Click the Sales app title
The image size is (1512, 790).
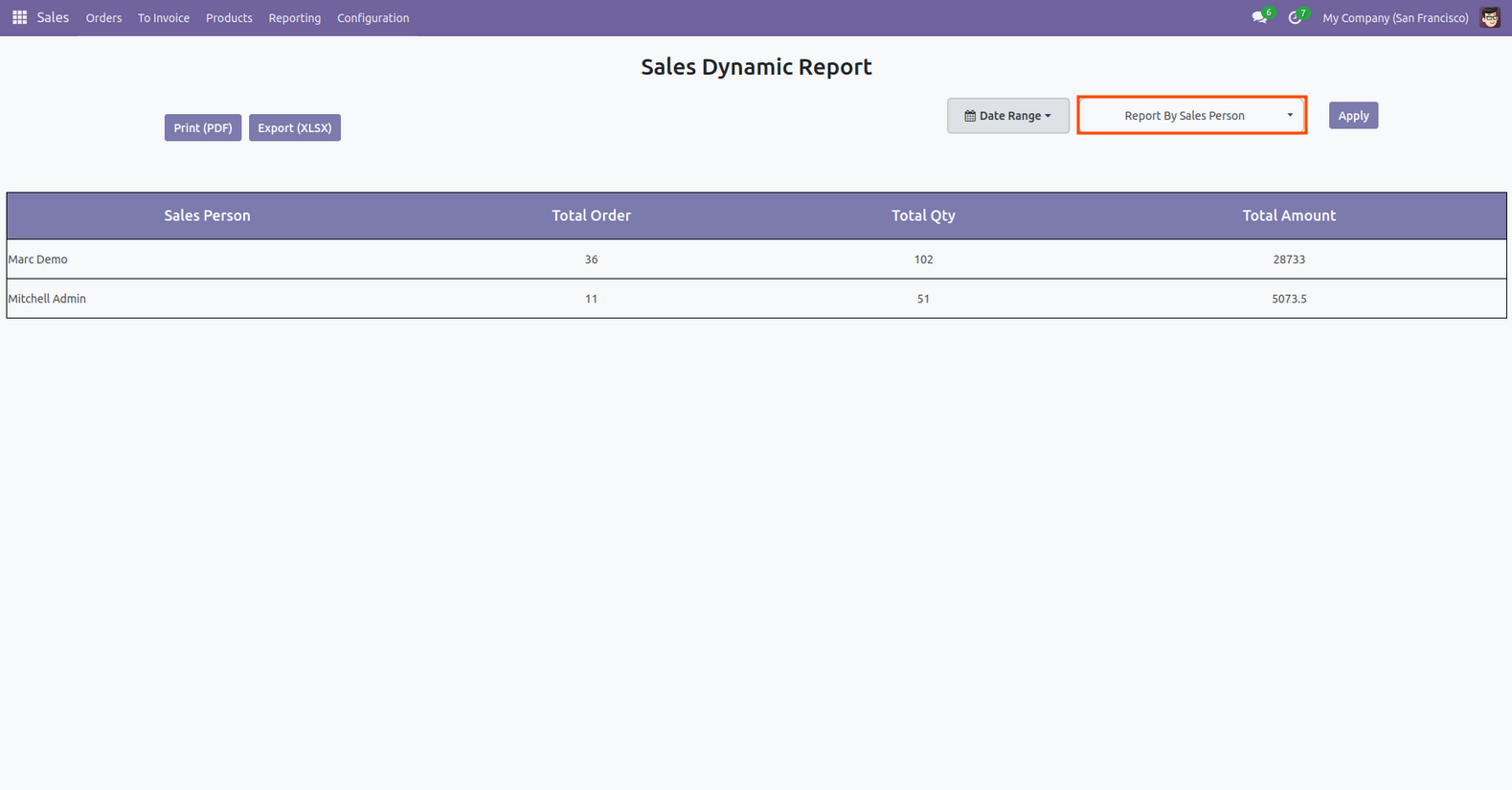(53, 18)
